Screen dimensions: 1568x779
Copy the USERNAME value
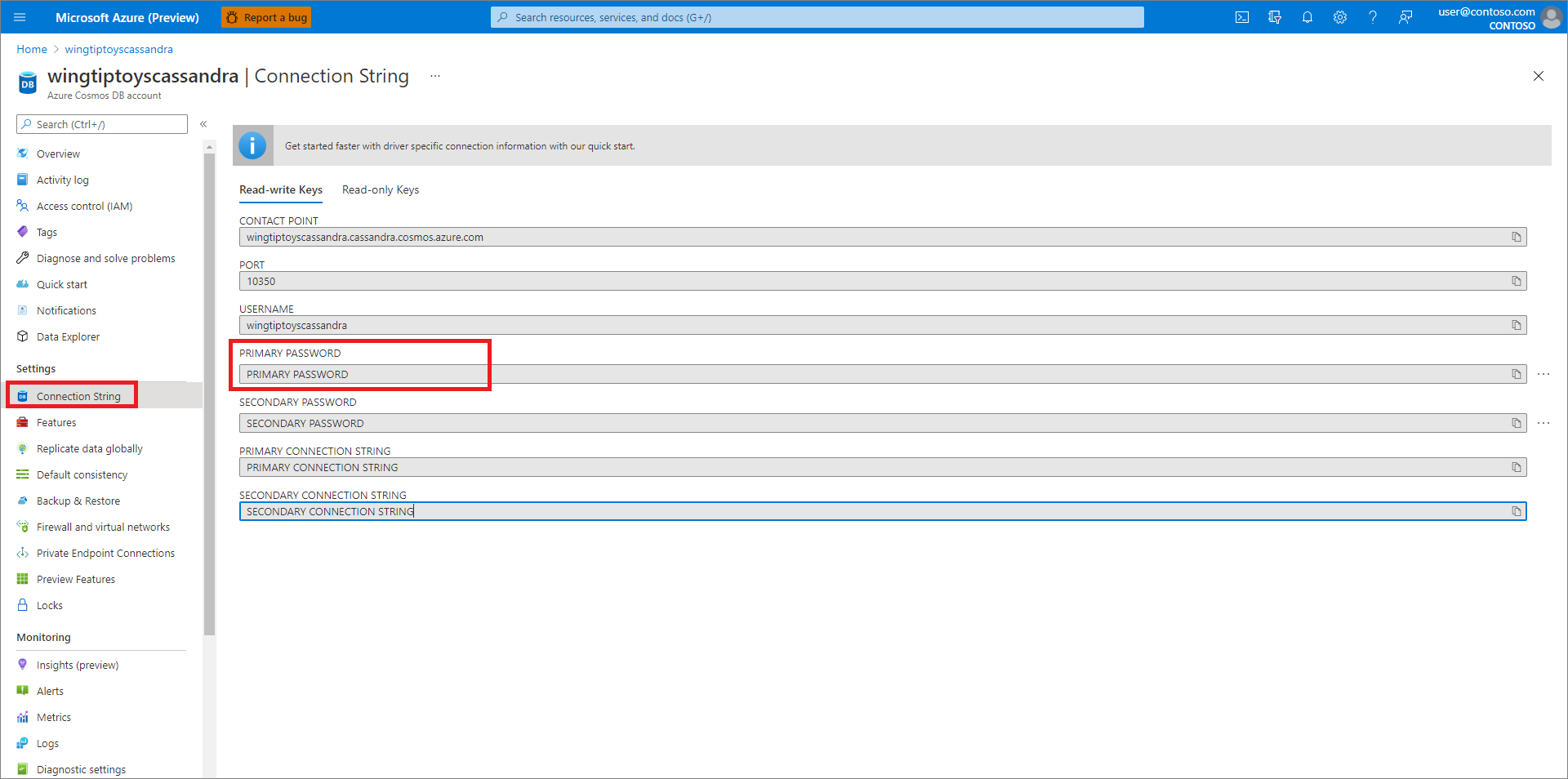(x=1517, y=324)
